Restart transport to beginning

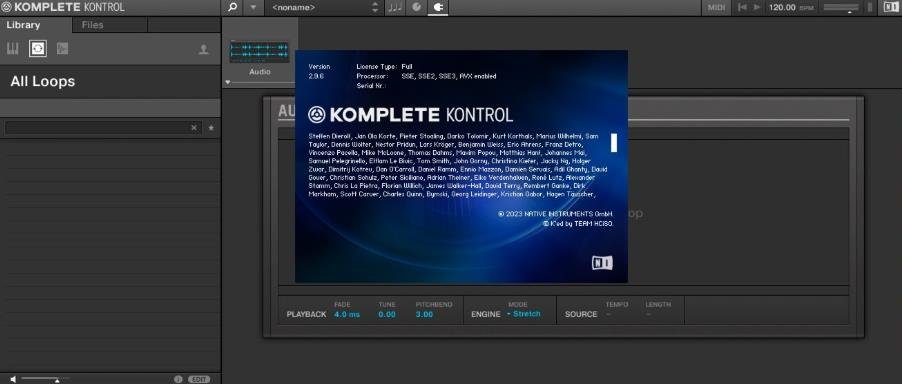coord(742,7)
